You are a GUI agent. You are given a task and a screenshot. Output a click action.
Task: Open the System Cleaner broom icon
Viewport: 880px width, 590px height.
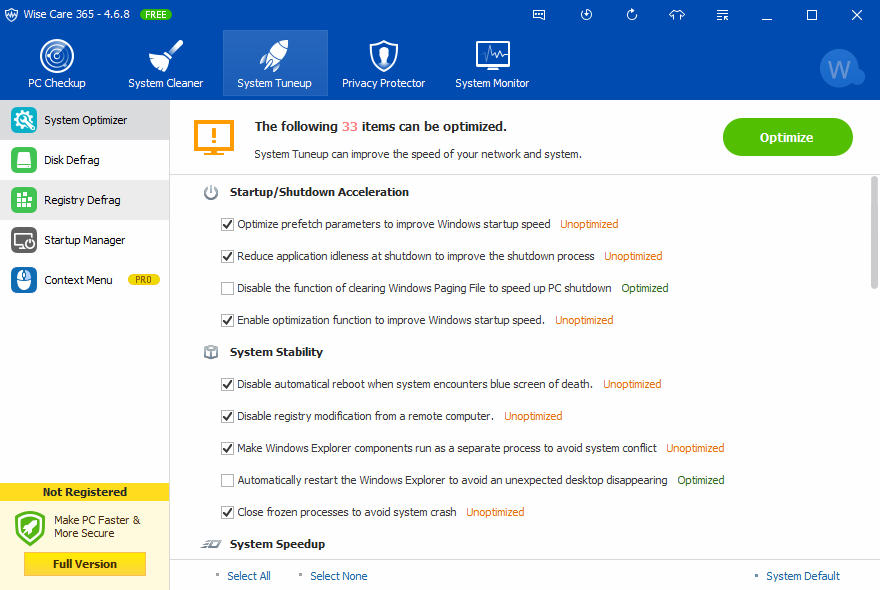point(166,56)
